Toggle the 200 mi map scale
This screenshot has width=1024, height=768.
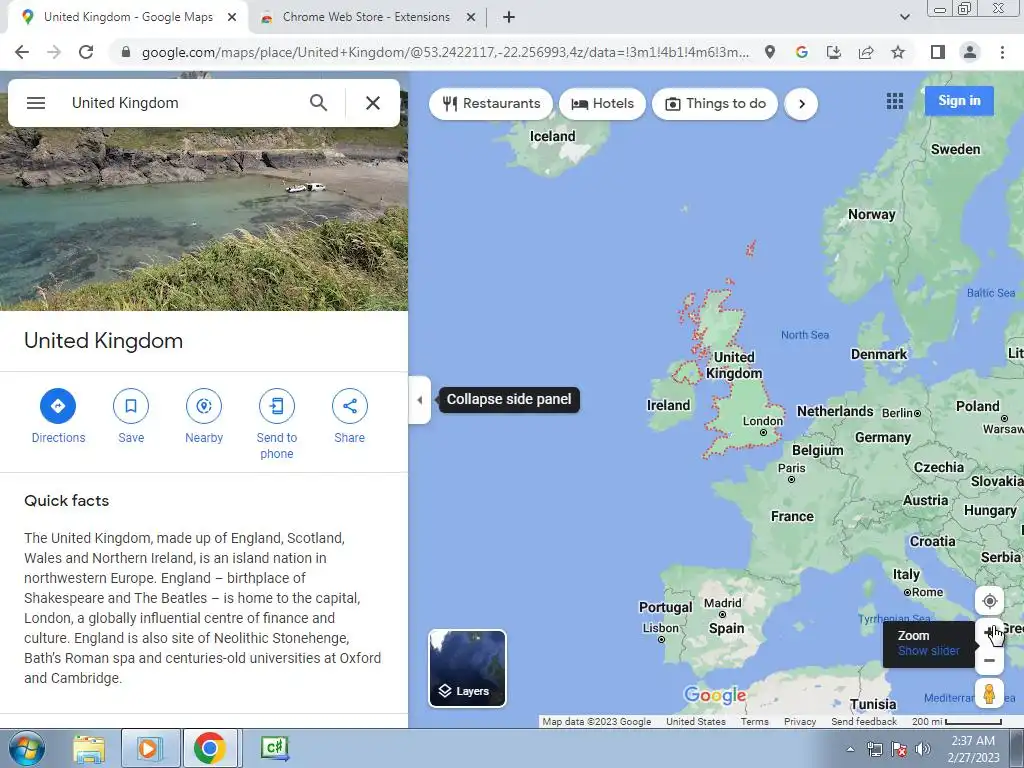[x=957, y=722]
